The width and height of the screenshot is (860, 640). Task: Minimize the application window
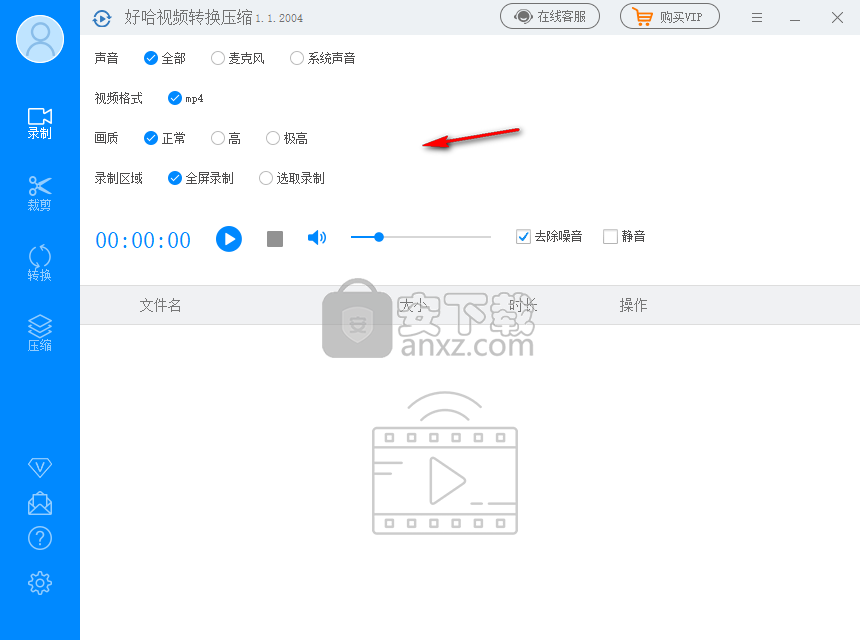795,19
